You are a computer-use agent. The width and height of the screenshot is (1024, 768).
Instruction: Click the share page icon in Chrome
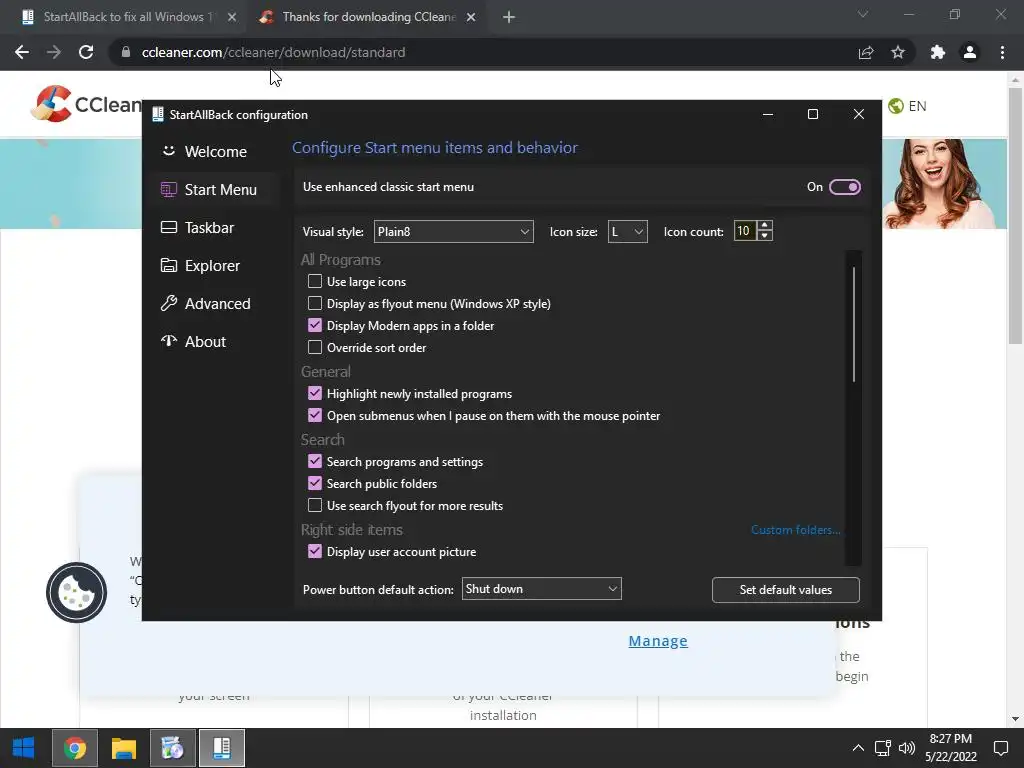pos(866,52)
